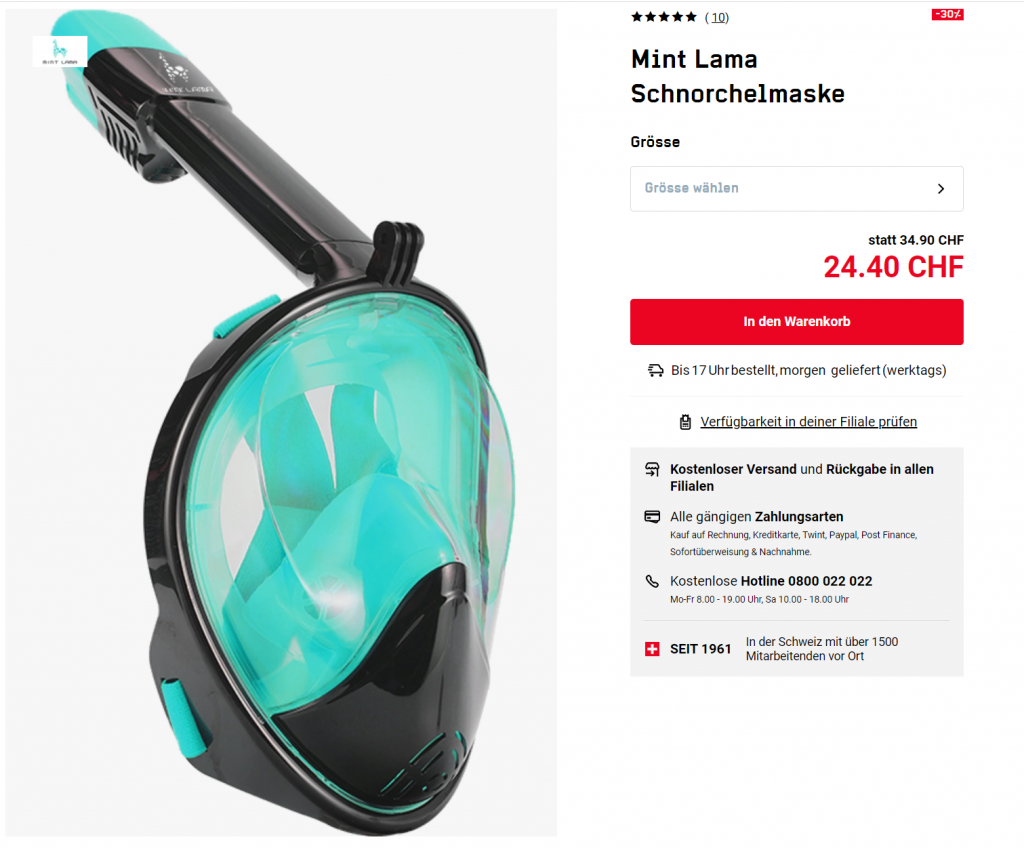Click the snorkel mask product image
Image resolution: width=1024 pixels, height=848 pixels.
[281, 422]
